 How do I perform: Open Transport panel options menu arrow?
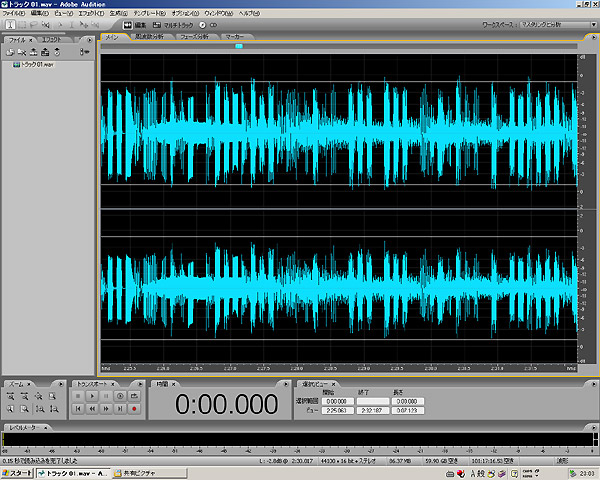pos(140,384)
